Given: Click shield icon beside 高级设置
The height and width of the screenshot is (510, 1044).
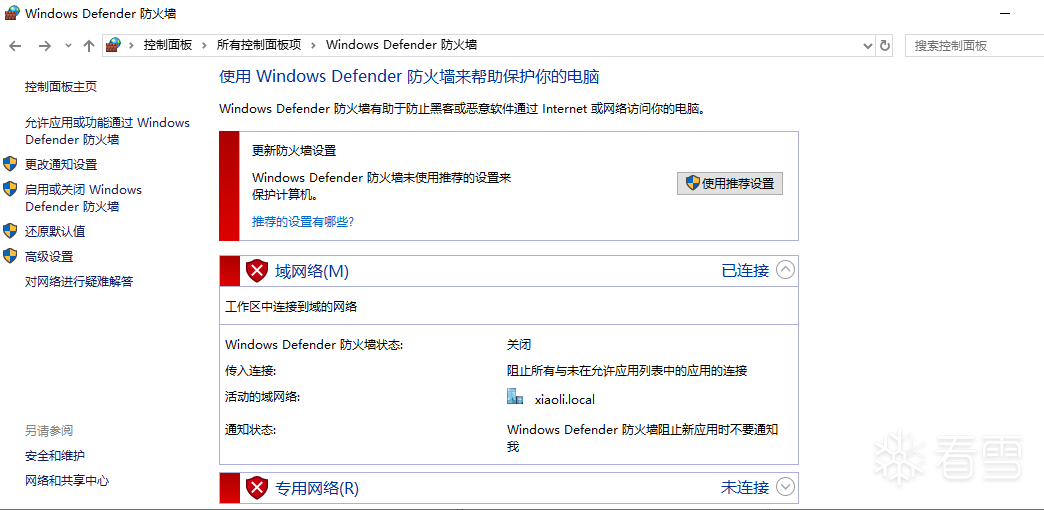Looking at the screenshot, I should coord(10,256).
